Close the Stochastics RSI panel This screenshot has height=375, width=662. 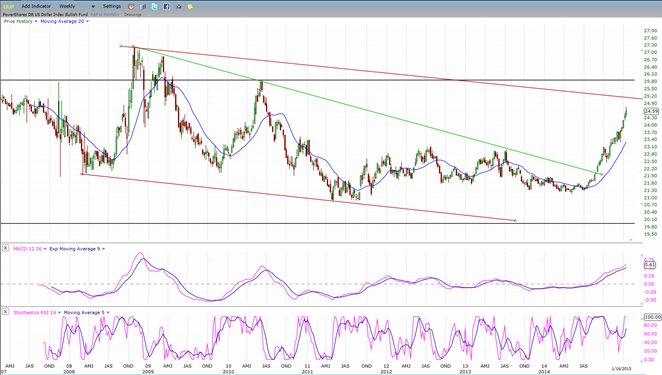tap(5, 312)
